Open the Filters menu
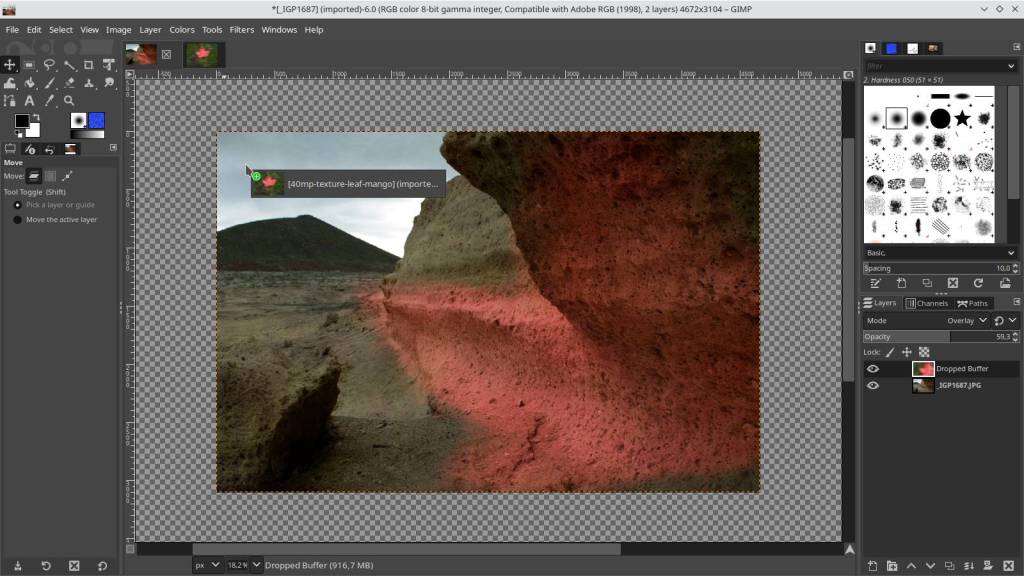This screenshot has height=576, width=1024. pos(242,30)
